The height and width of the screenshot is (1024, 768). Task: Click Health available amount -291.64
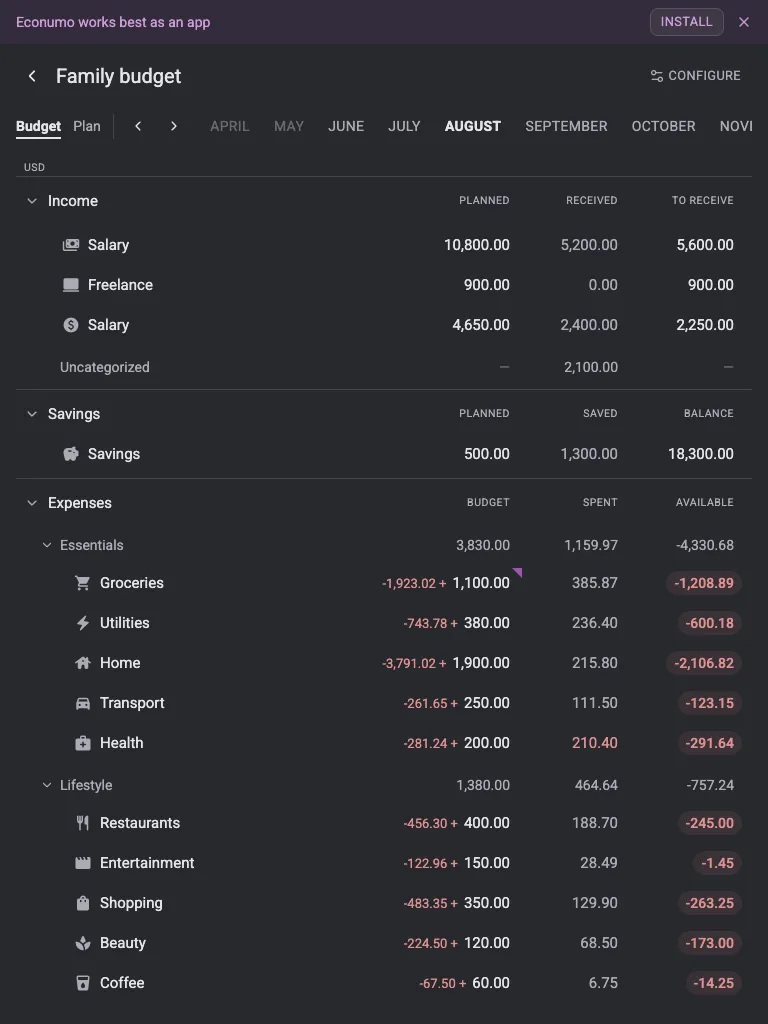[x=709, y=743]
